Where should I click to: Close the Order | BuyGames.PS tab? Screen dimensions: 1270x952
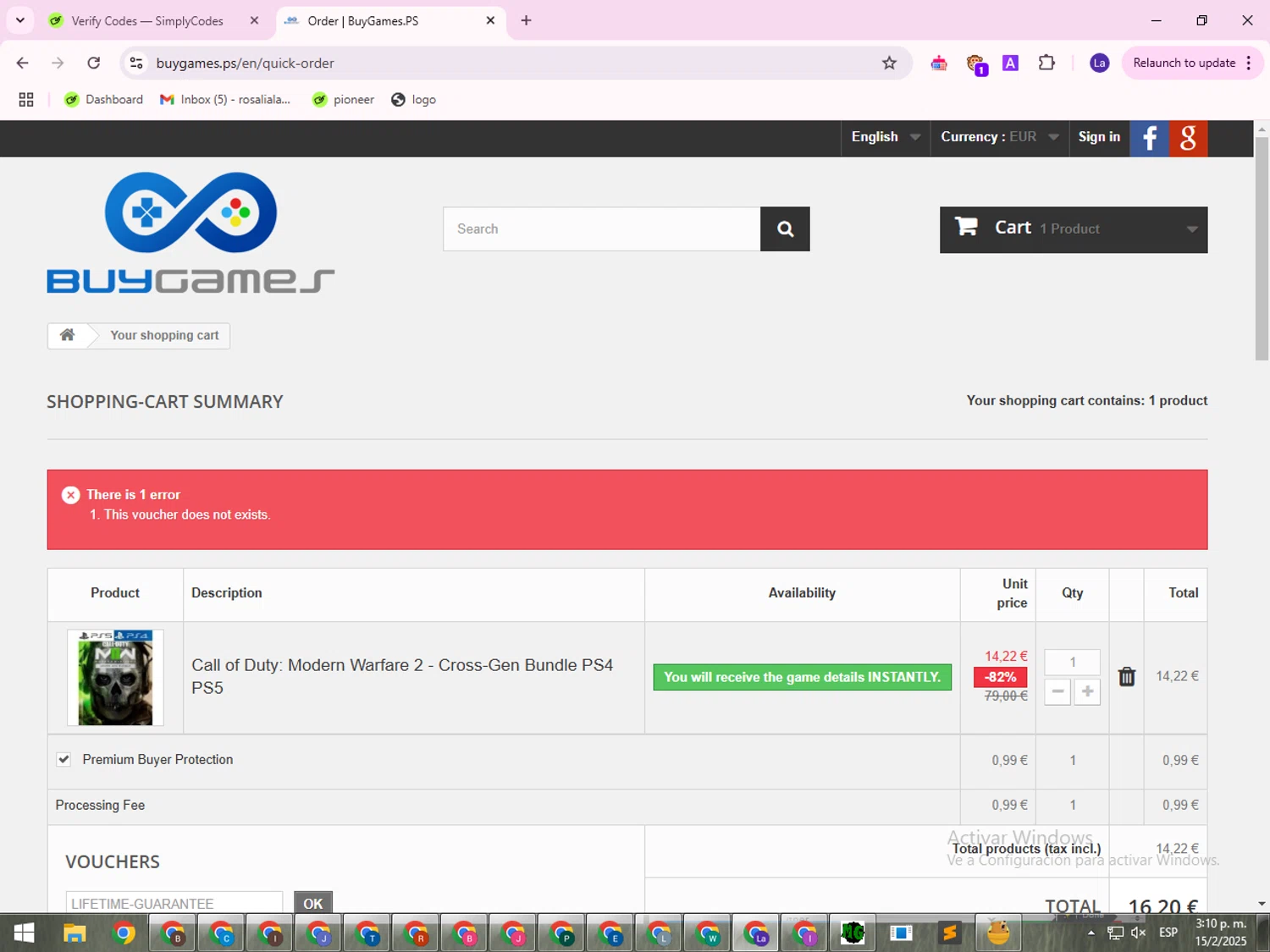pos(490,20)
